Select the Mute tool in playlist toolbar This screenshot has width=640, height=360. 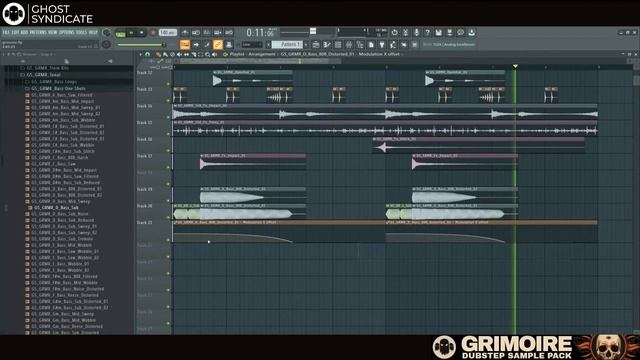click(179, 54)
